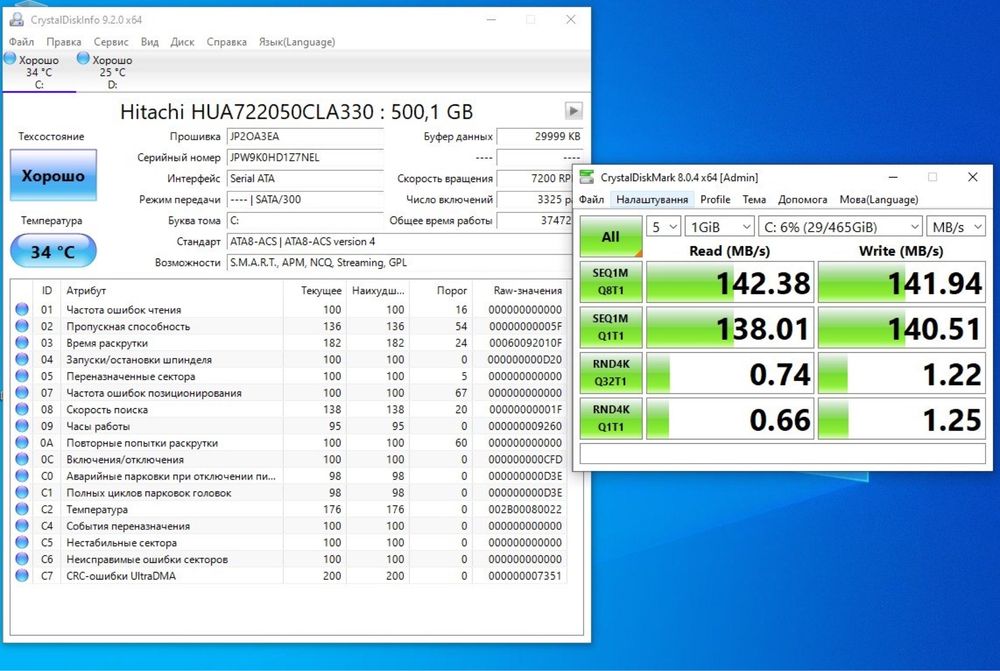Start the RND4K Q1T1 test
Screen dimensions: 1000x671
pos(610,418)
